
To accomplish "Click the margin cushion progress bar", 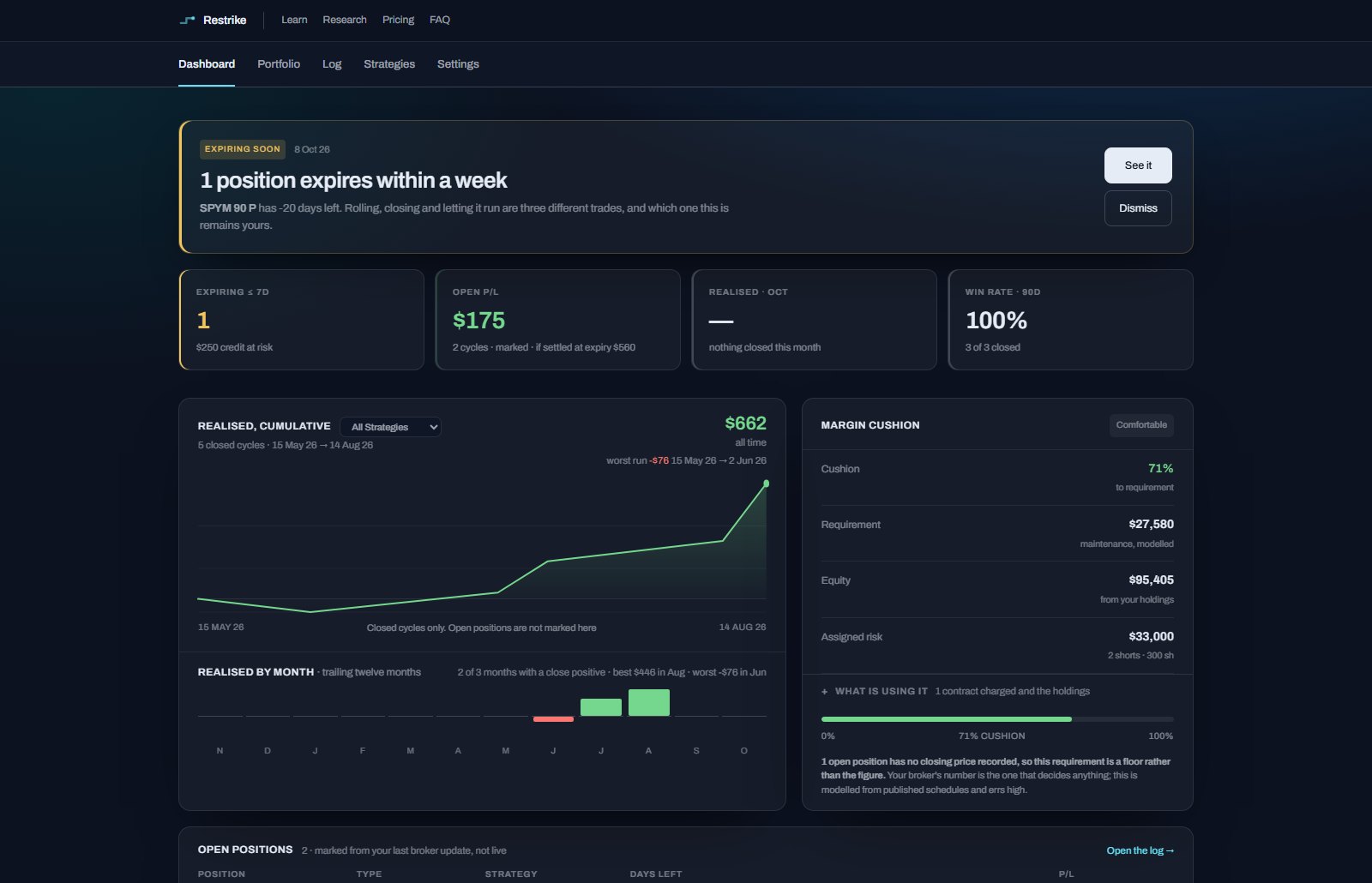I will 997,719.
